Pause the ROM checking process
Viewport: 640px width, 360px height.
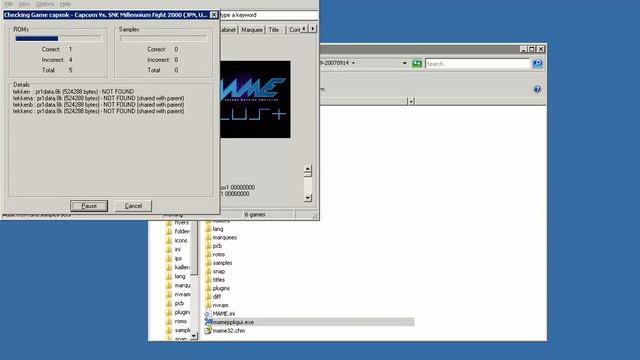tap(89, 206)
